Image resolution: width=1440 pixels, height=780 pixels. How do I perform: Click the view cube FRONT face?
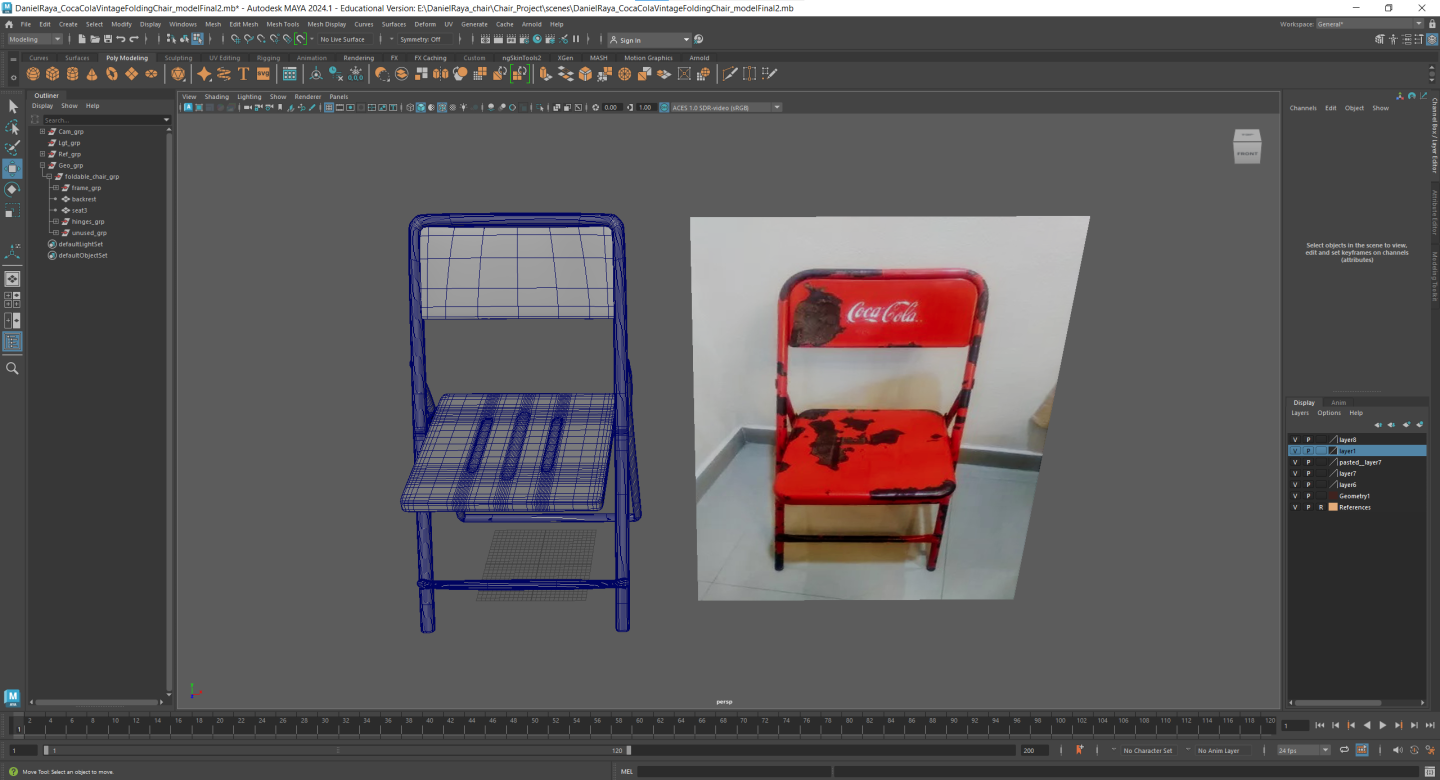[1247, 153]
